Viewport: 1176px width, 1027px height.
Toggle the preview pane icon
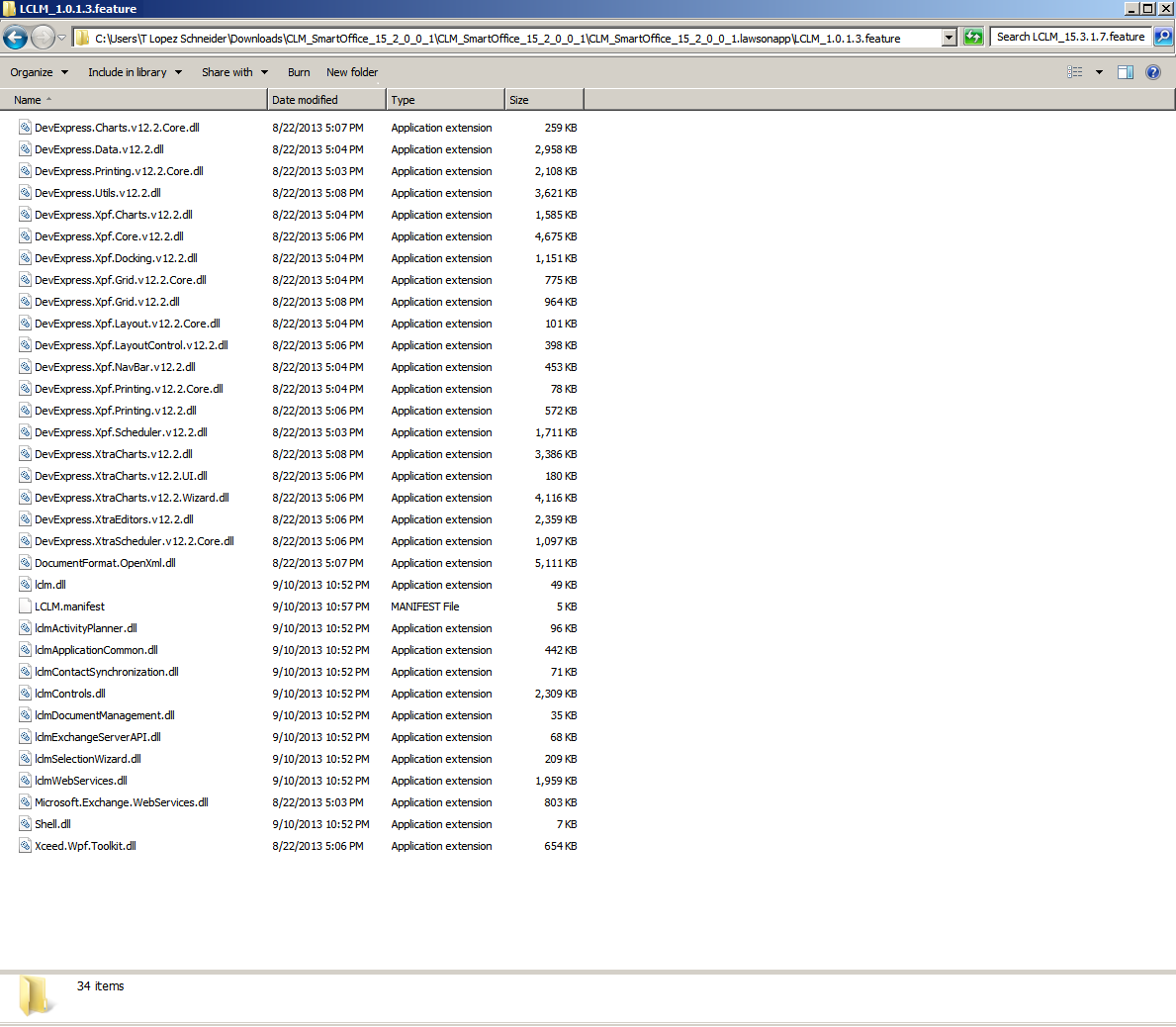pos(1125,72)
